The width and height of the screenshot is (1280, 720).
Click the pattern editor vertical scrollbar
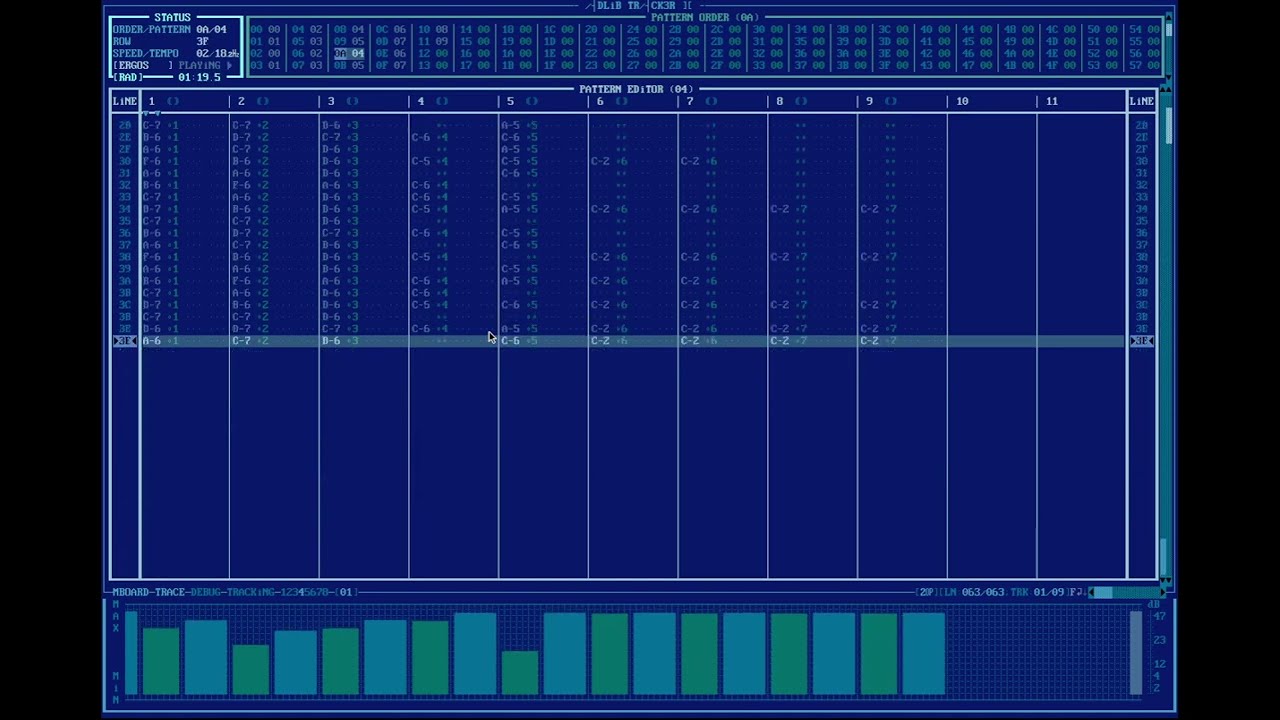coord(1166,335)
